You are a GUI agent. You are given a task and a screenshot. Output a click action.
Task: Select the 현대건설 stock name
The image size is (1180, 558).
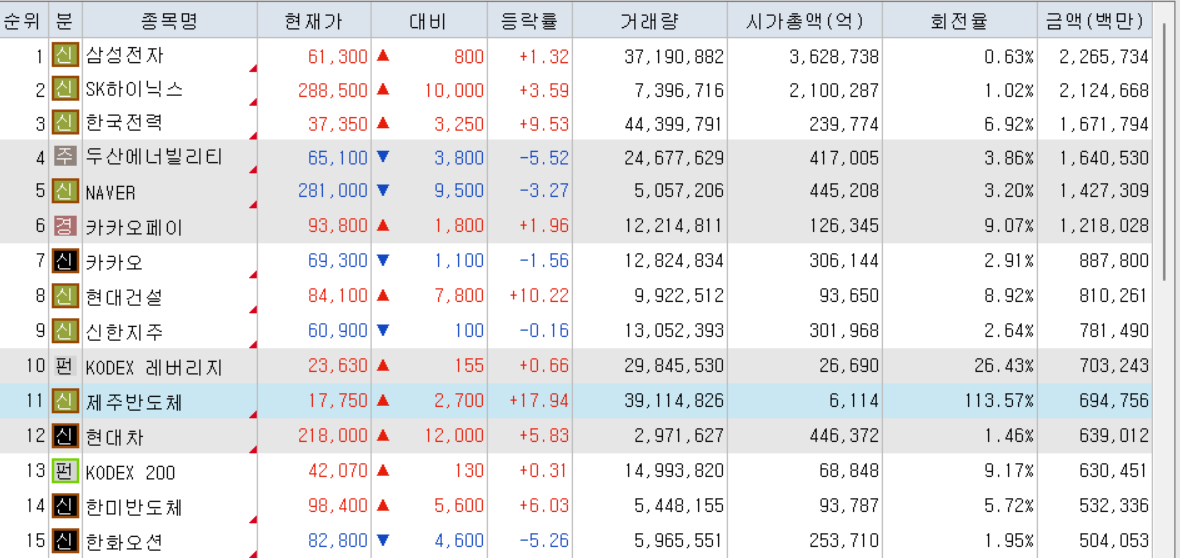coord(124,296)
